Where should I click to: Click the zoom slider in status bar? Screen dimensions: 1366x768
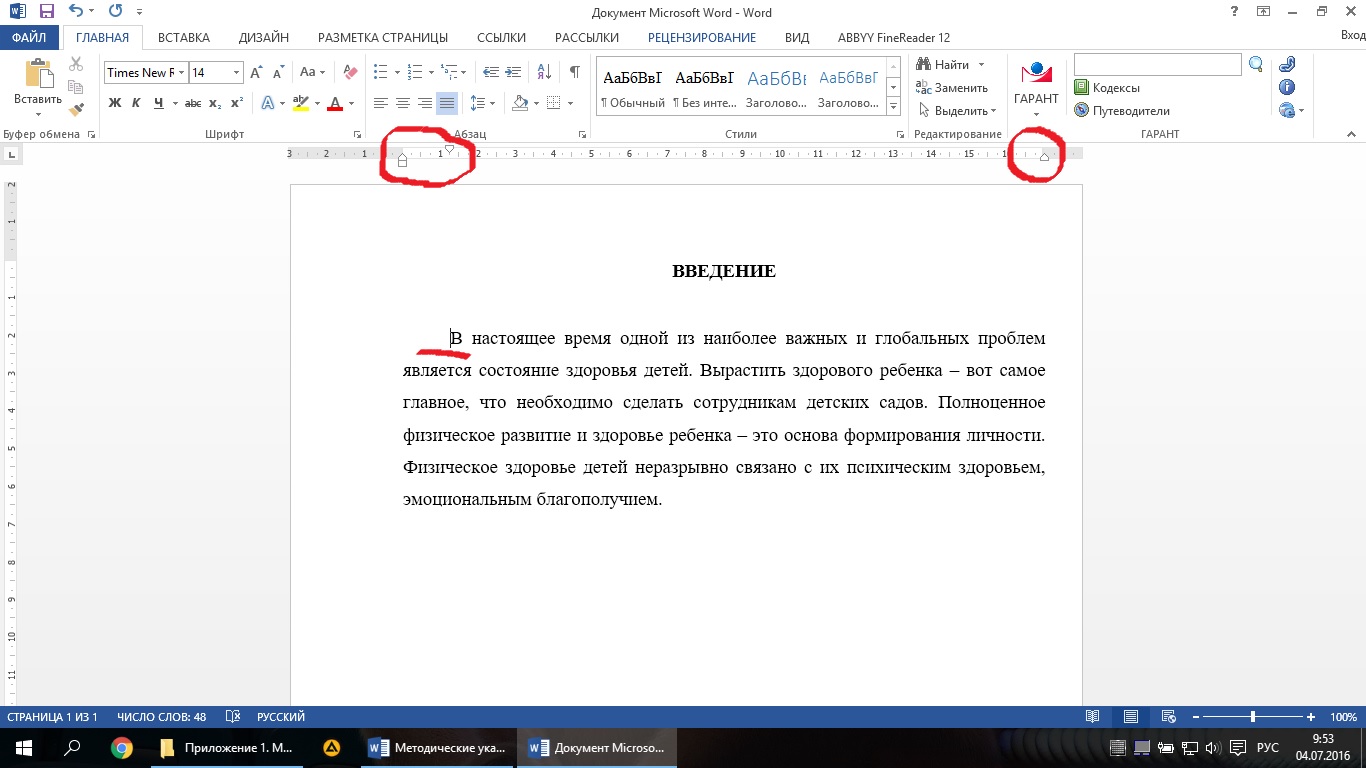1253,717
